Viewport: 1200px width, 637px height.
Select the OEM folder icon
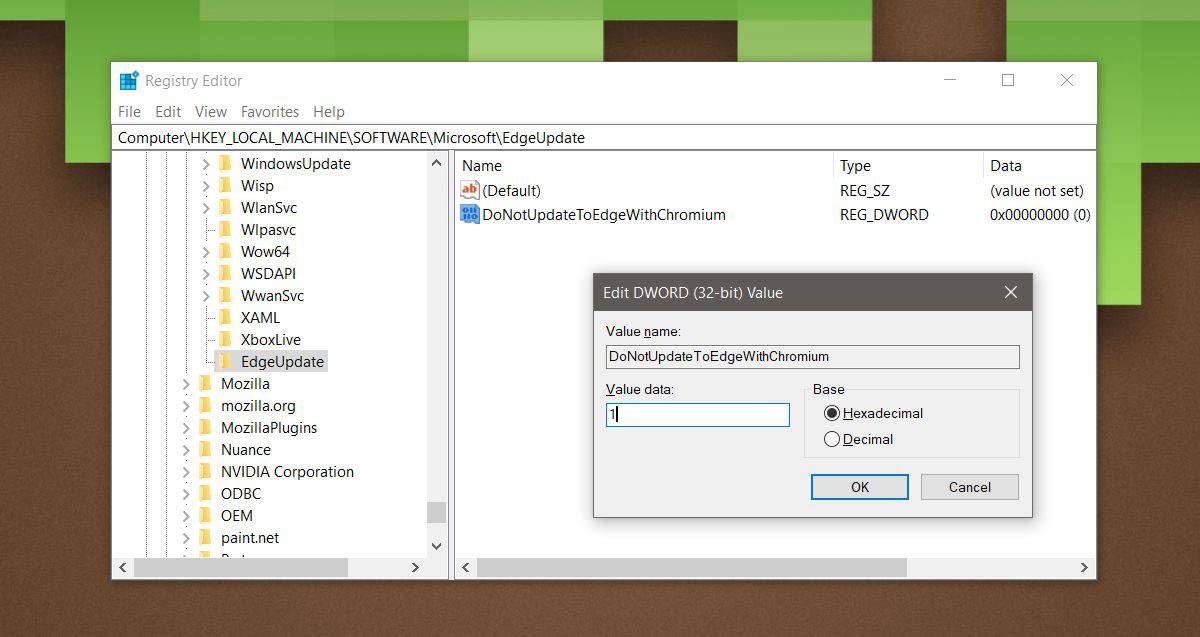[205, 515]
